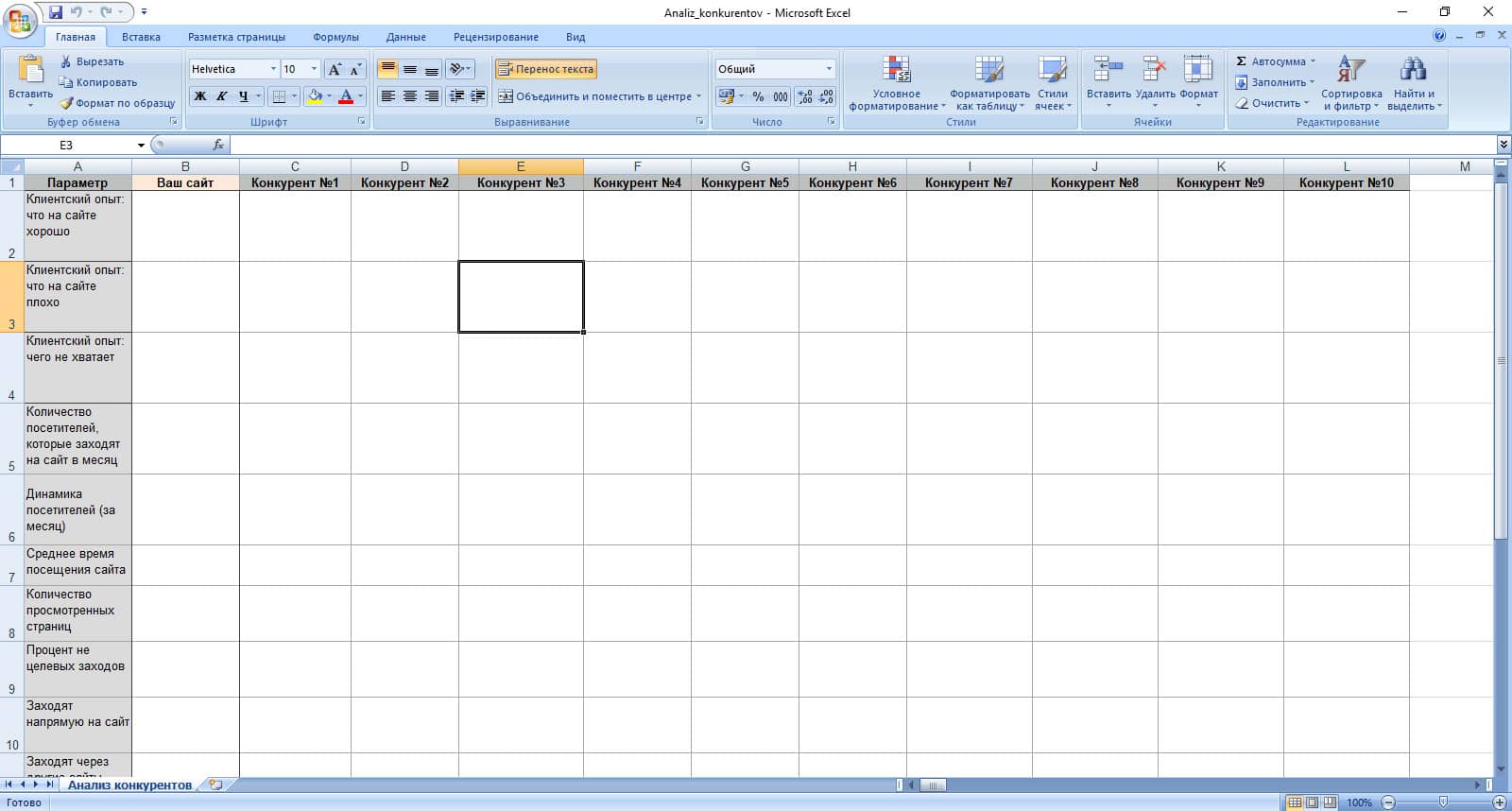Open Format as Table (Форматировать как таблицу)
The width and height of the screenshot is (1512, 811).
click(989, 83)
